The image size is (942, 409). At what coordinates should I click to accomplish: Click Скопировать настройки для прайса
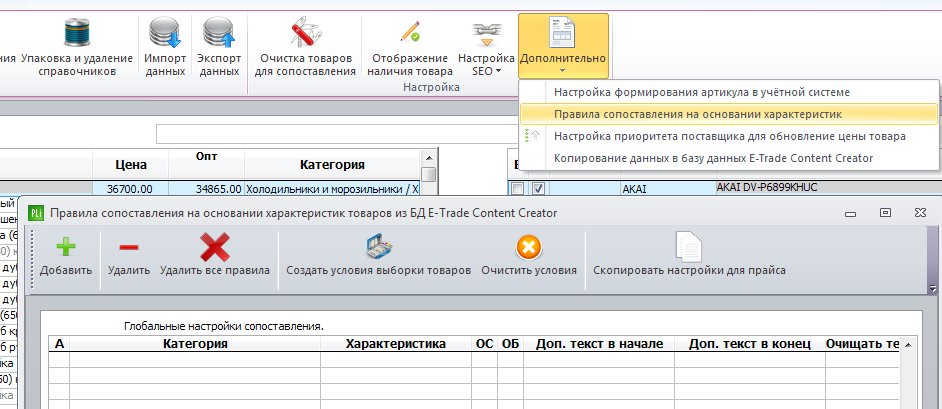pyautogui.click(x=689, y=255)
